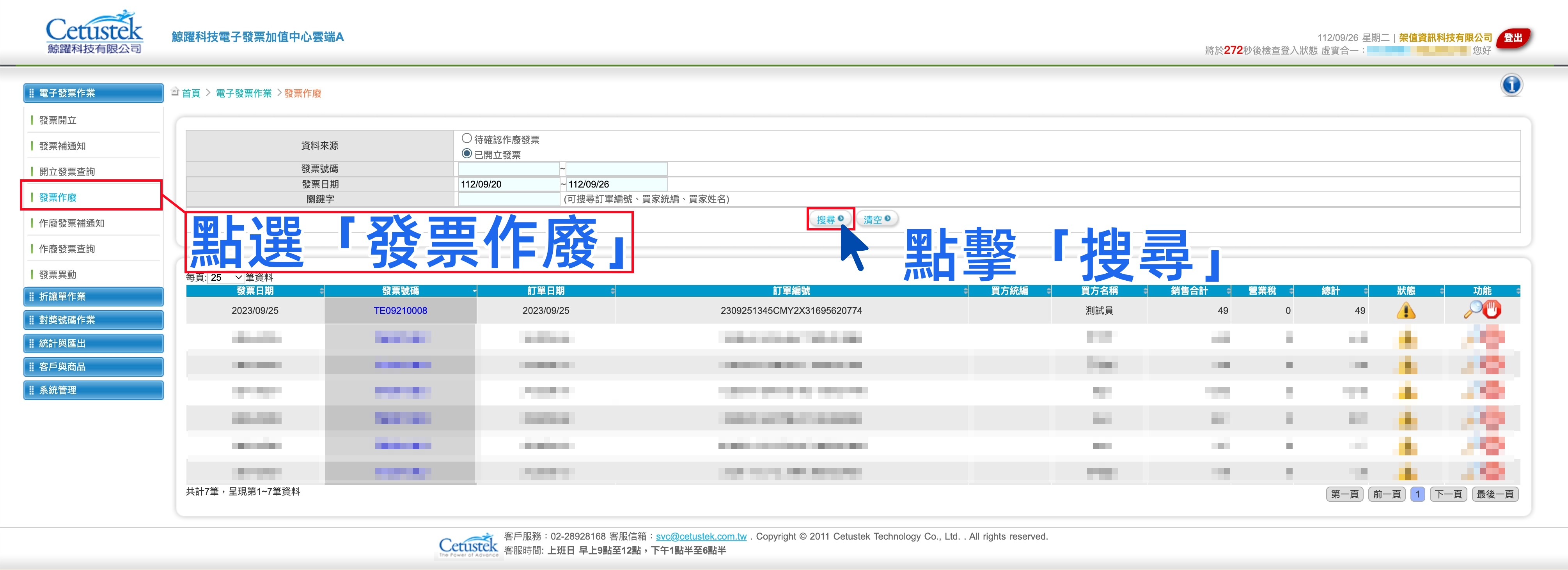
Task: Expand the 客戶與商品 sidebar menu
Action: tap(94, 367)
